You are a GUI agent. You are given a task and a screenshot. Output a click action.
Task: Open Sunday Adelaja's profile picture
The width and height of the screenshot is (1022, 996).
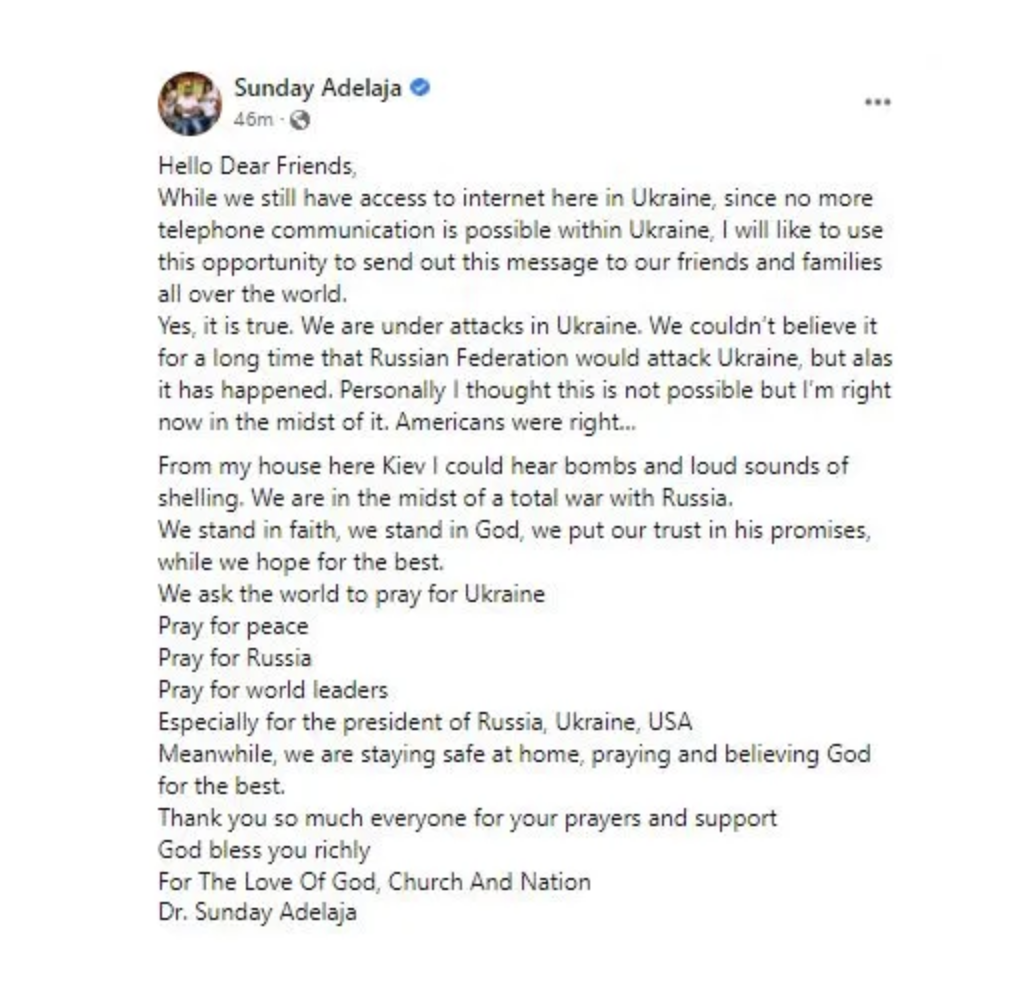pyautogui.click(x=190, y=104)
